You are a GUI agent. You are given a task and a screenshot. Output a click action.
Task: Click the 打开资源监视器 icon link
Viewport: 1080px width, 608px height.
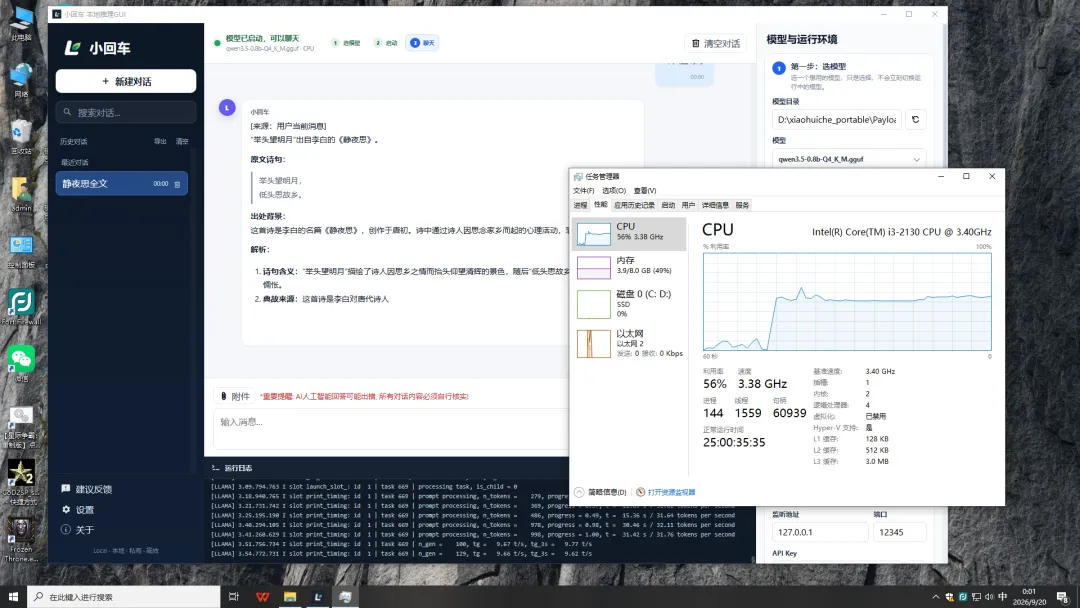click(x=641, y=492)
